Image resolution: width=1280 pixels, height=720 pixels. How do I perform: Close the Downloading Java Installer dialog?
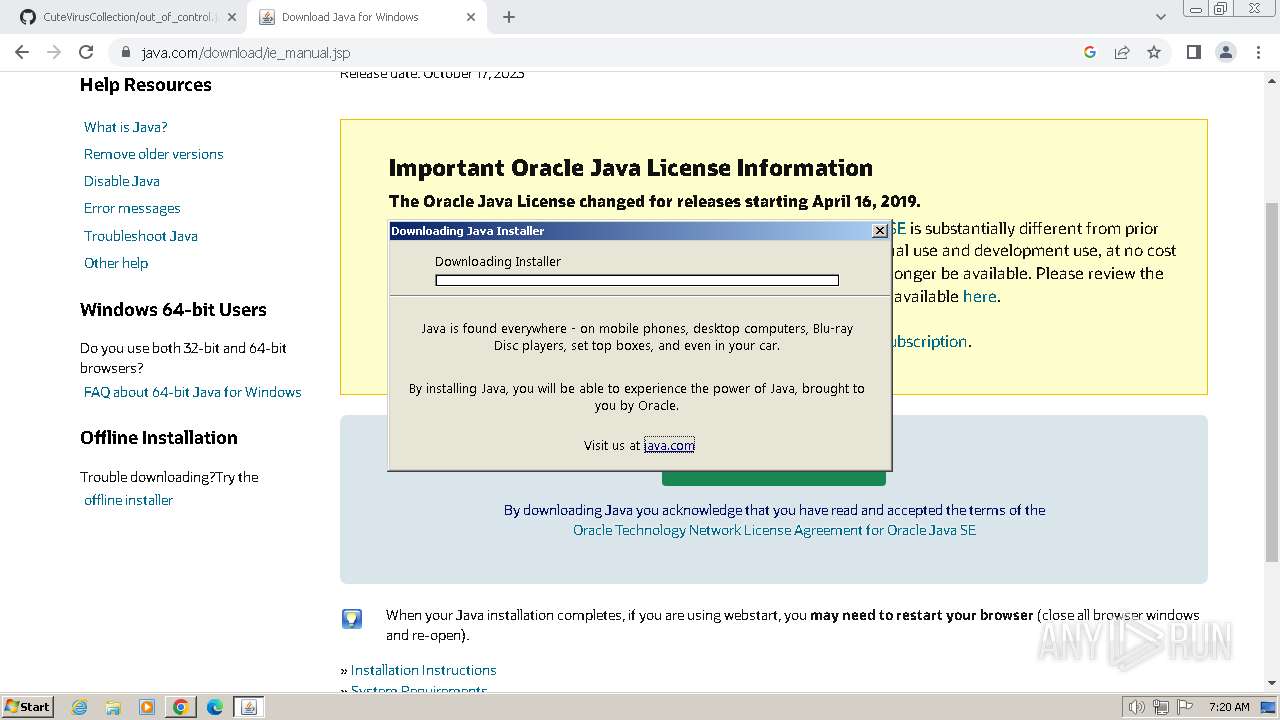(x=879, y=231)
